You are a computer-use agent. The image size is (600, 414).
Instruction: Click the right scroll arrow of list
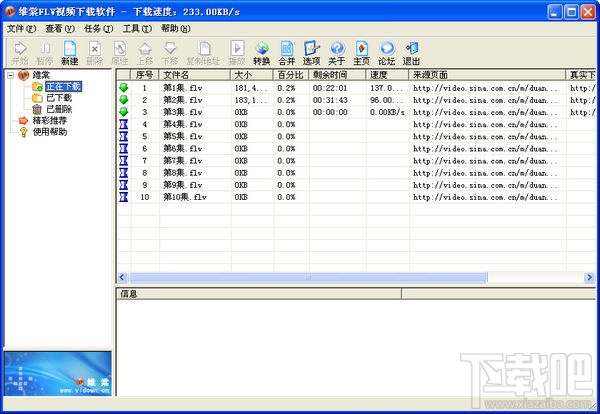coord(589,277)
